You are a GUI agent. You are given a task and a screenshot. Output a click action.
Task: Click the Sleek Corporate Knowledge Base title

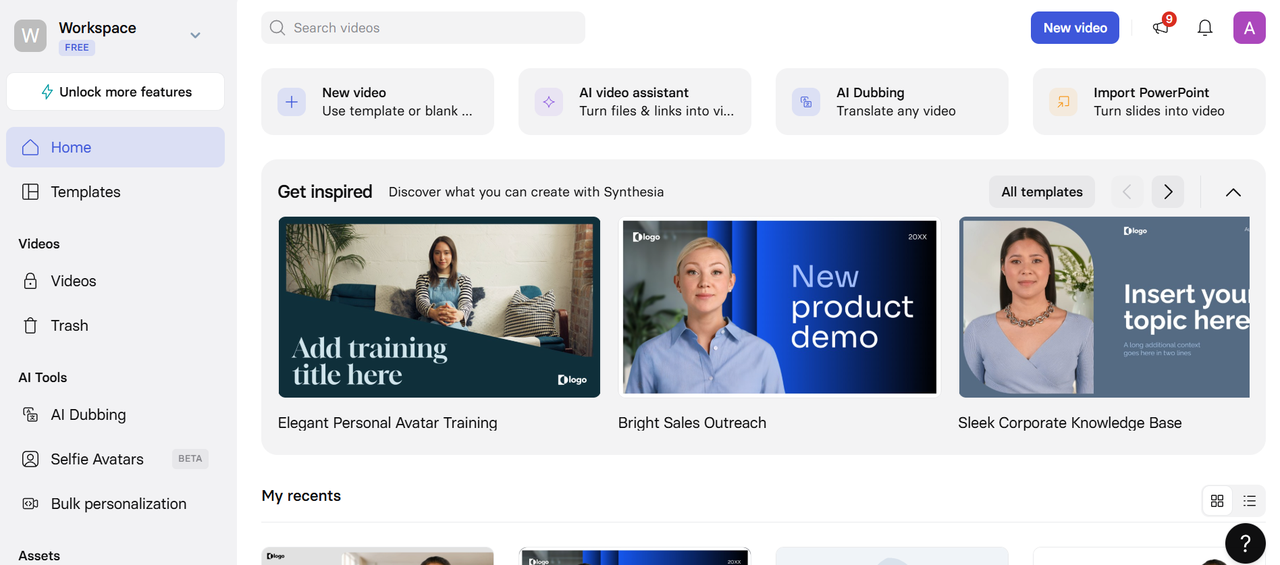[x=1070, y=423]
